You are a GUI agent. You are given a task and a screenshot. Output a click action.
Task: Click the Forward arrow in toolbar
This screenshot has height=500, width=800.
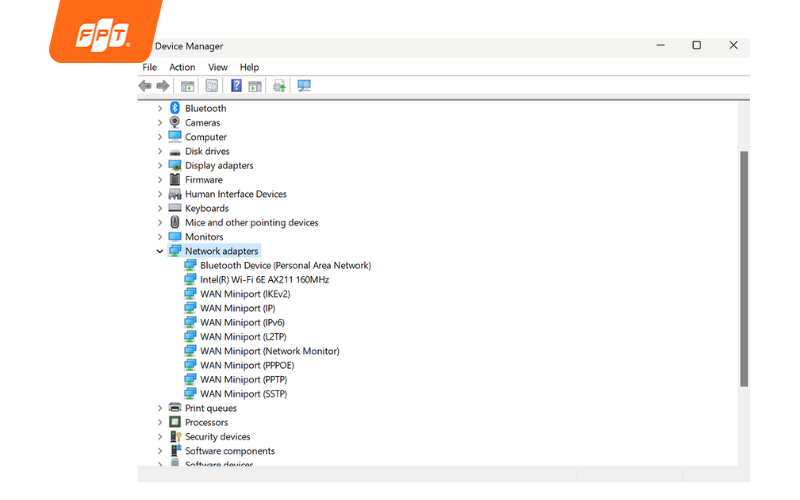point(162,86)
